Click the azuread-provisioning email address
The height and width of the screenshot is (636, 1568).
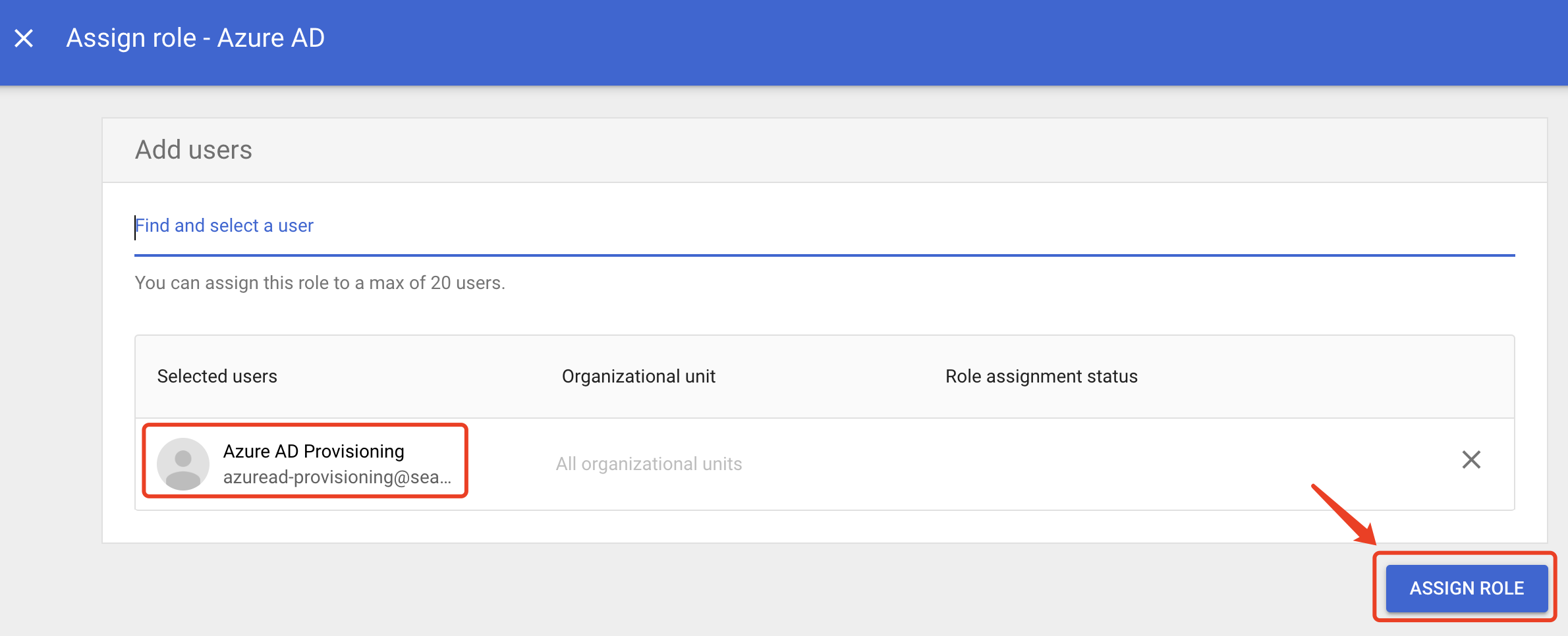pyautogui.click(x=337, y=477)
